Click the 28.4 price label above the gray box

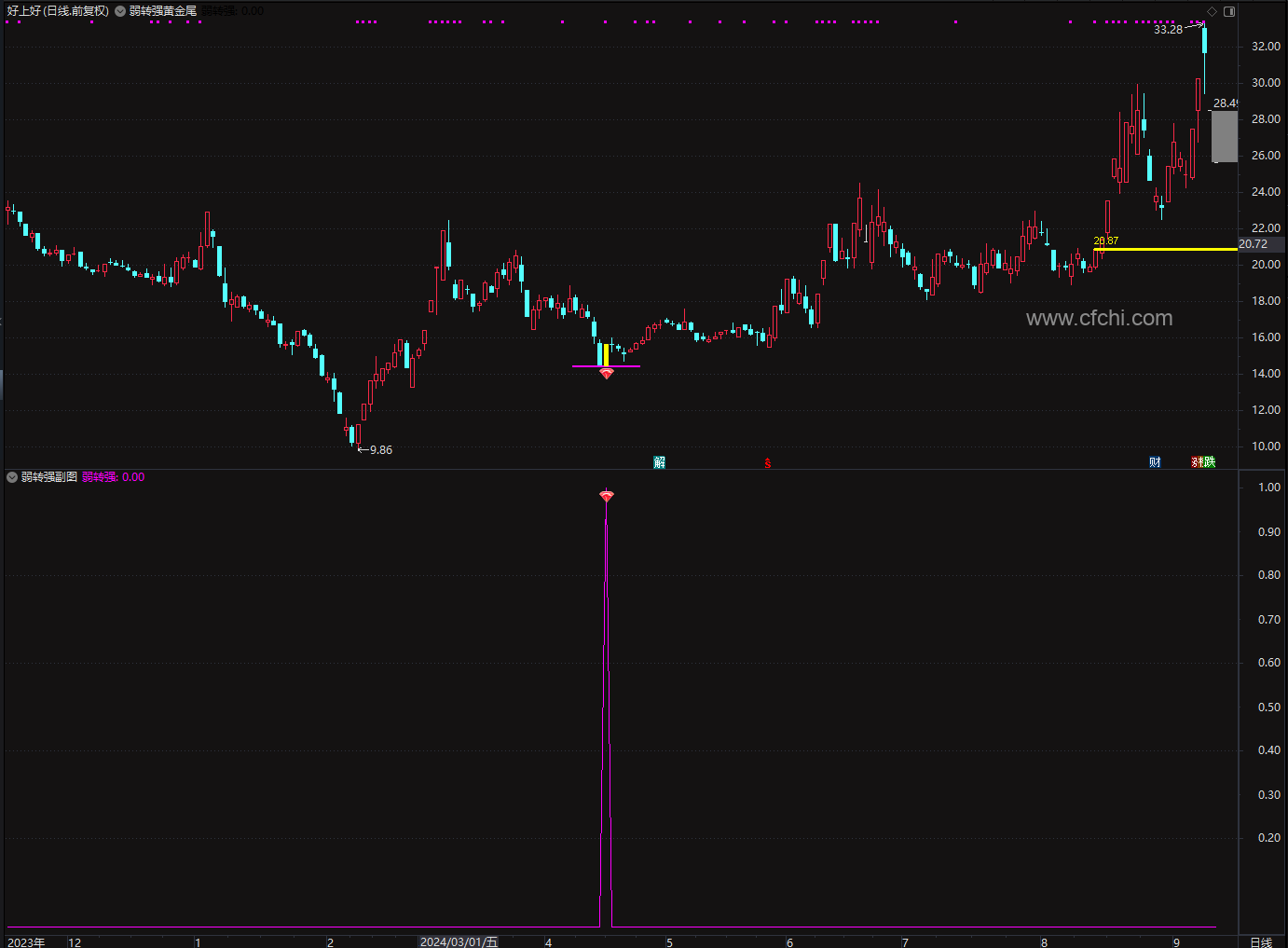1225,103
